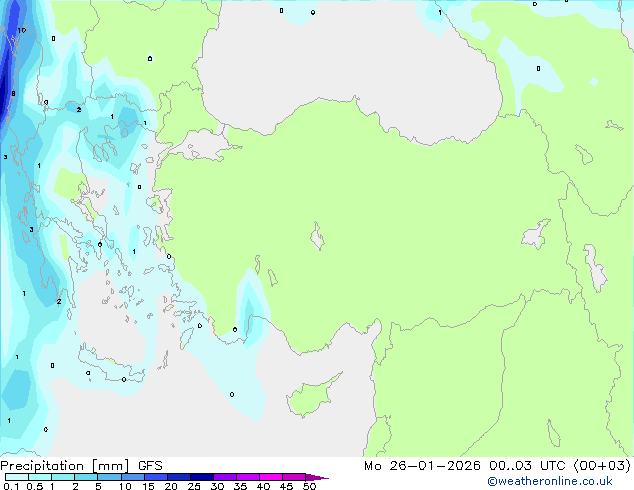
Task: Click the "0.5" legend scale label
Action: [34, 486]
